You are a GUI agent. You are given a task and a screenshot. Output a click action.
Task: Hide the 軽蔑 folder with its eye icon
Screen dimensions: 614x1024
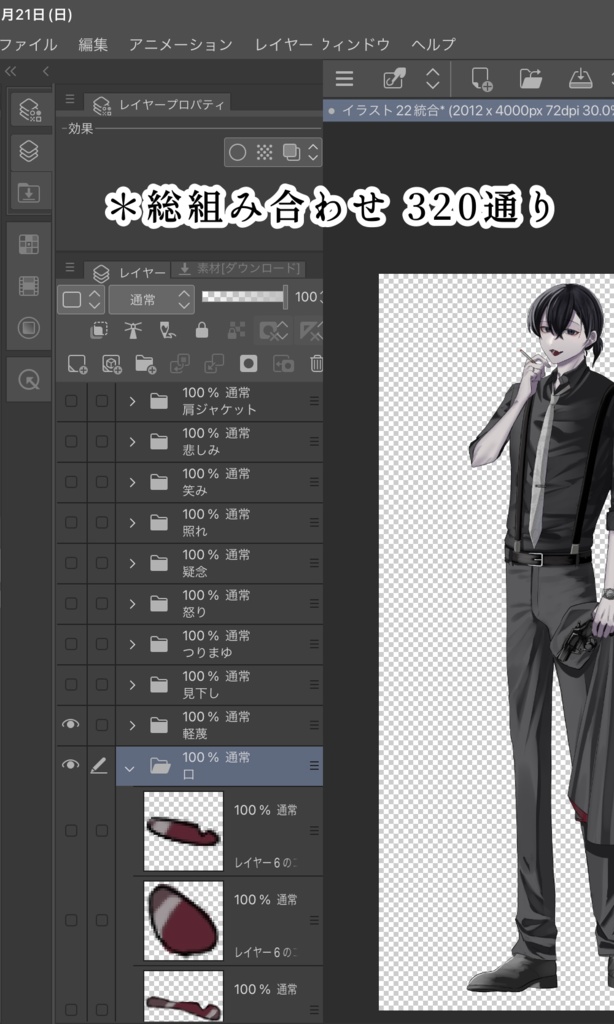click(71, 724)
